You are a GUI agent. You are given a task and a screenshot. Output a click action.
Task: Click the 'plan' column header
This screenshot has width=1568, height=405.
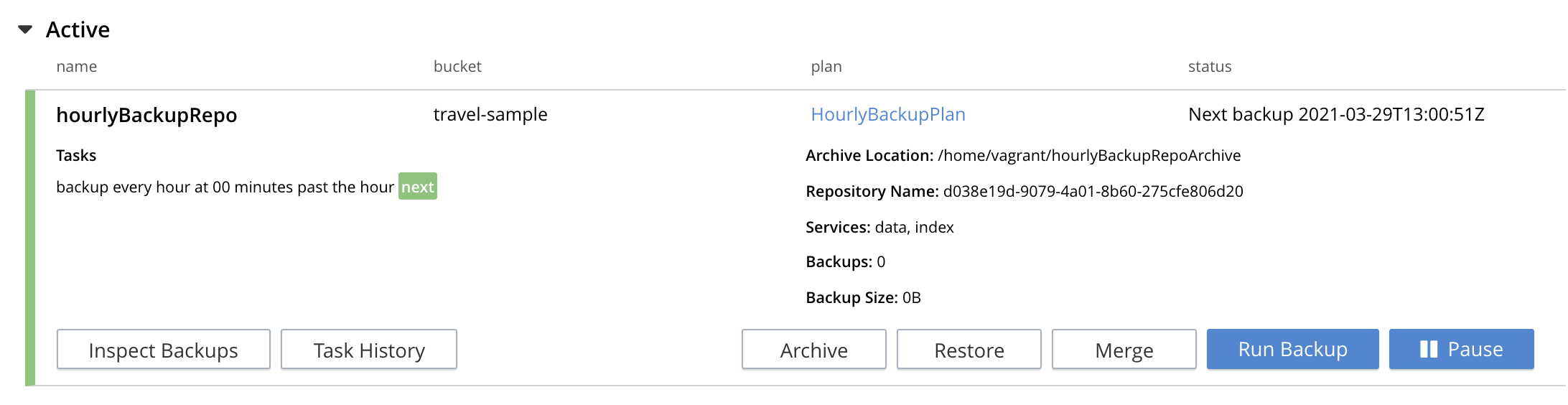click(826, 67)
